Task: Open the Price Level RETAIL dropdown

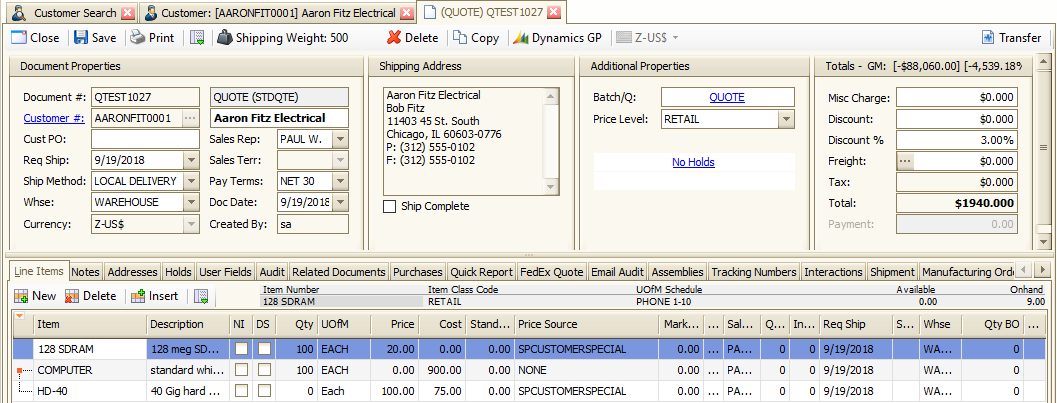Action: (x=785, y=119)
